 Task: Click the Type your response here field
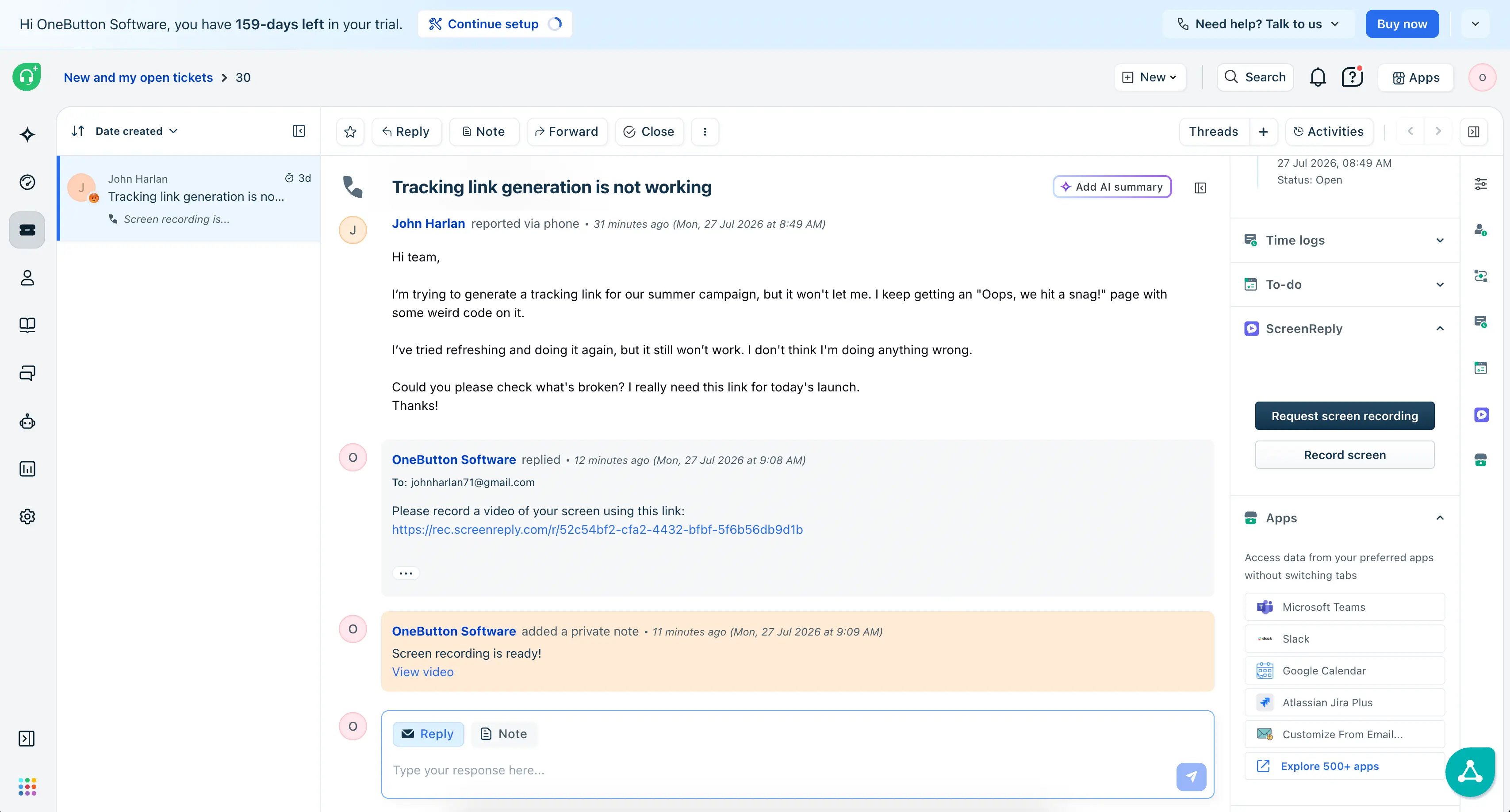click(780, 770)
